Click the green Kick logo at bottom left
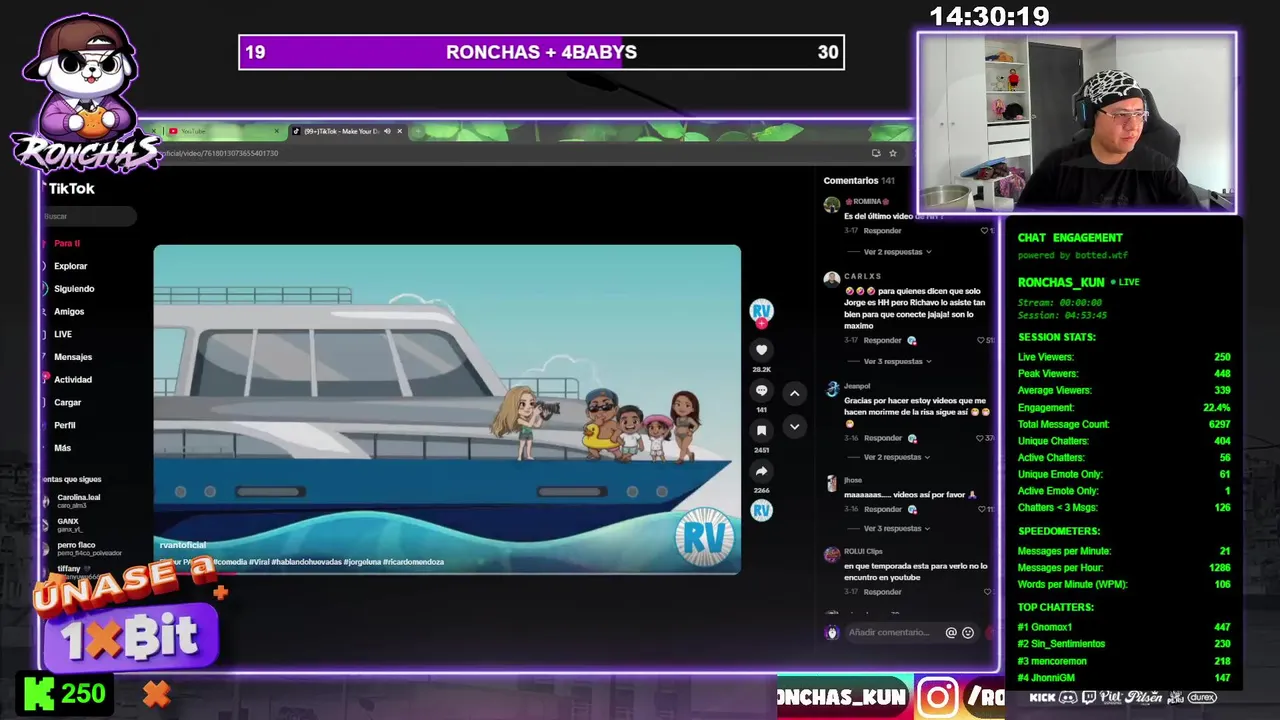Viewport: 1280px width, 720px height. coord(39,694)
